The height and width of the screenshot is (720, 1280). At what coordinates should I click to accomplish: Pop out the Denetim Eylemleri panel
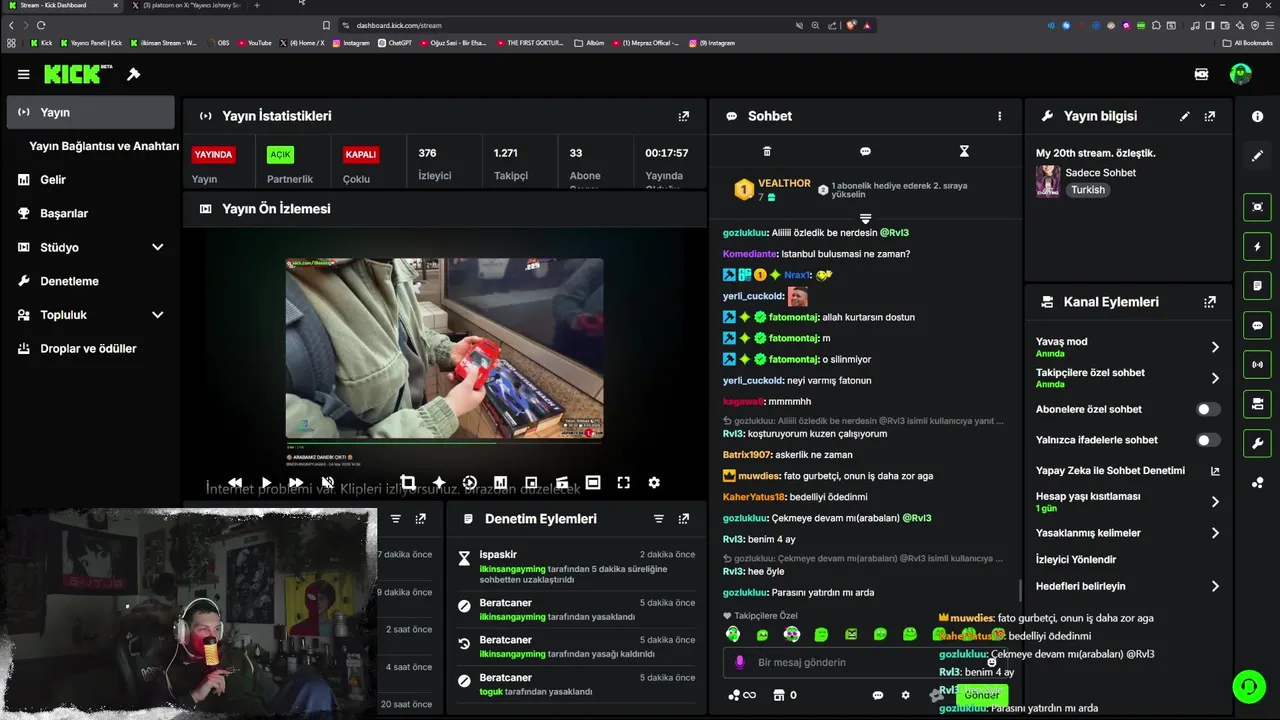click(684, 519)
